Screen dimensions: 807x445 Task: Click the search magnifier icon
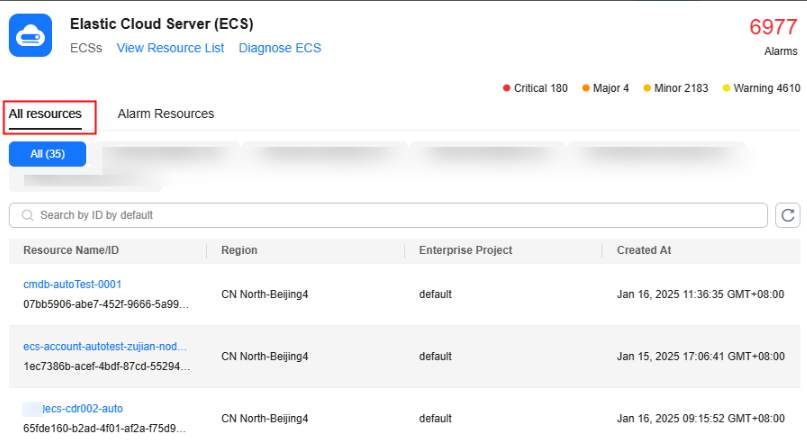tap(26, 215)
